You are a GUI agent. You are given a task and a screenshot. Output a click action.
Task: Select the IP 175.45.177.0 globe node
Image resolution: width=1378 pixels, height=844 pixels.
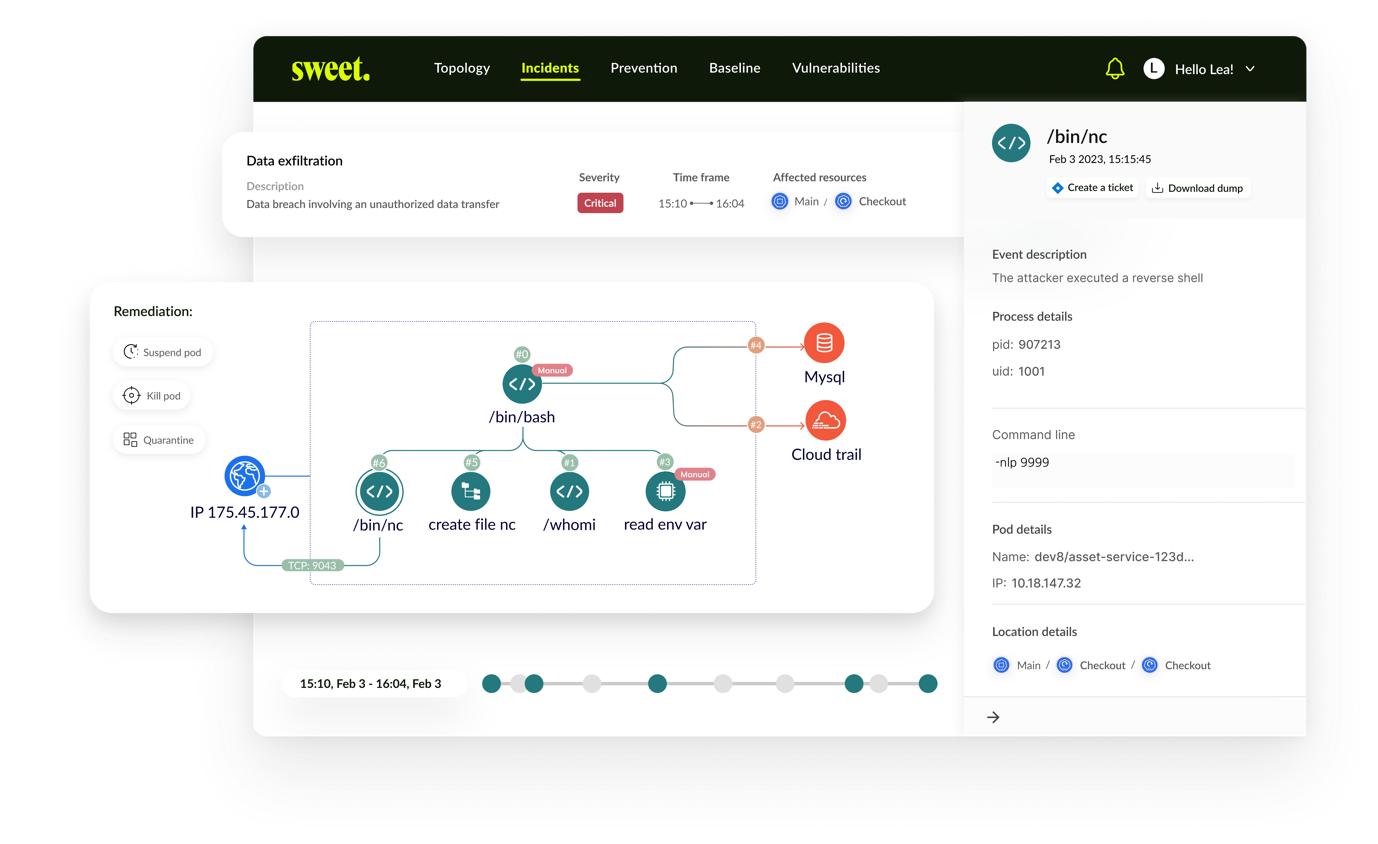[245, 477]
